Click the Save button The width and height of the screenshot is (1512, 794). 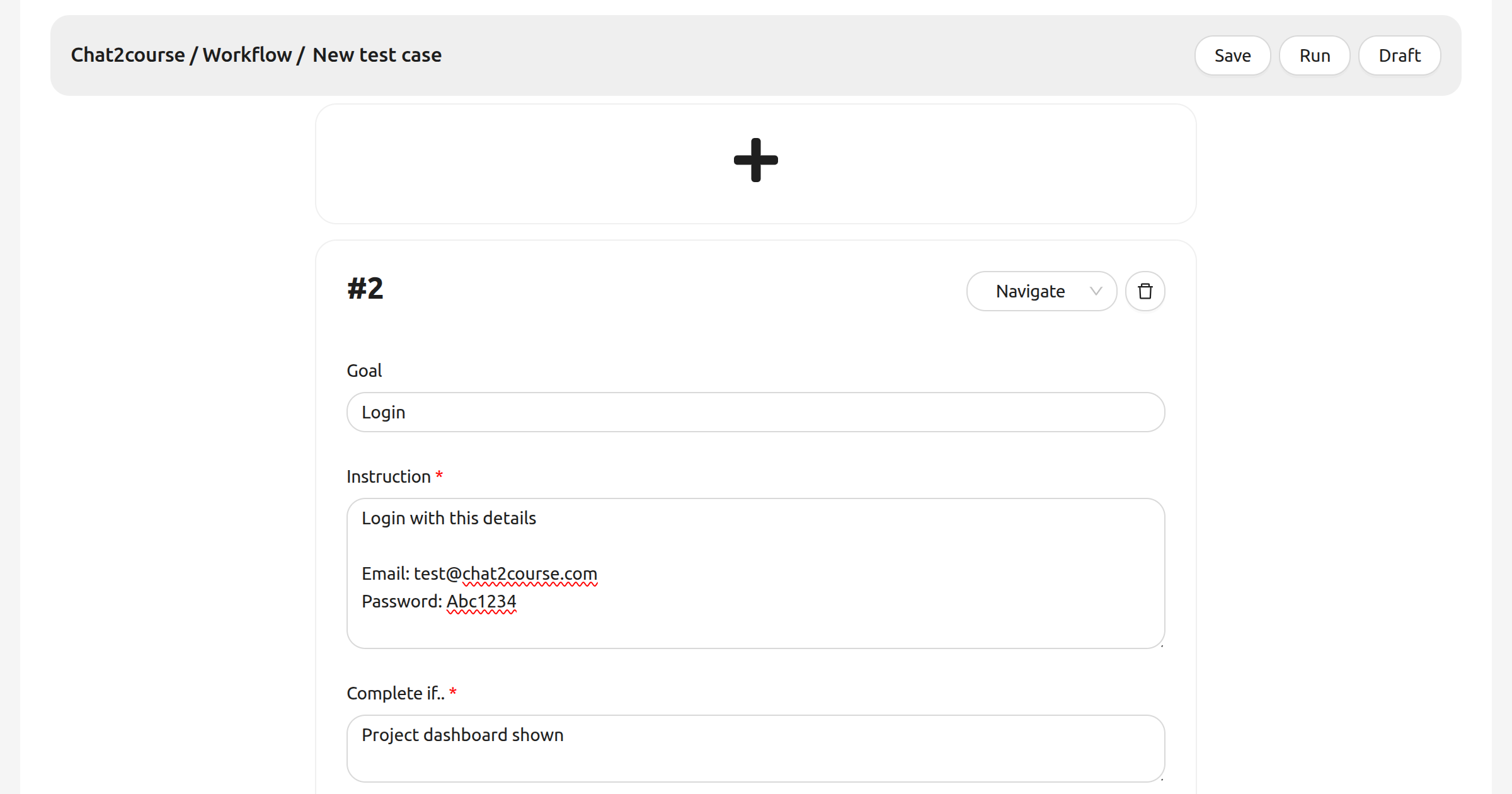(x=1232, y=55)
